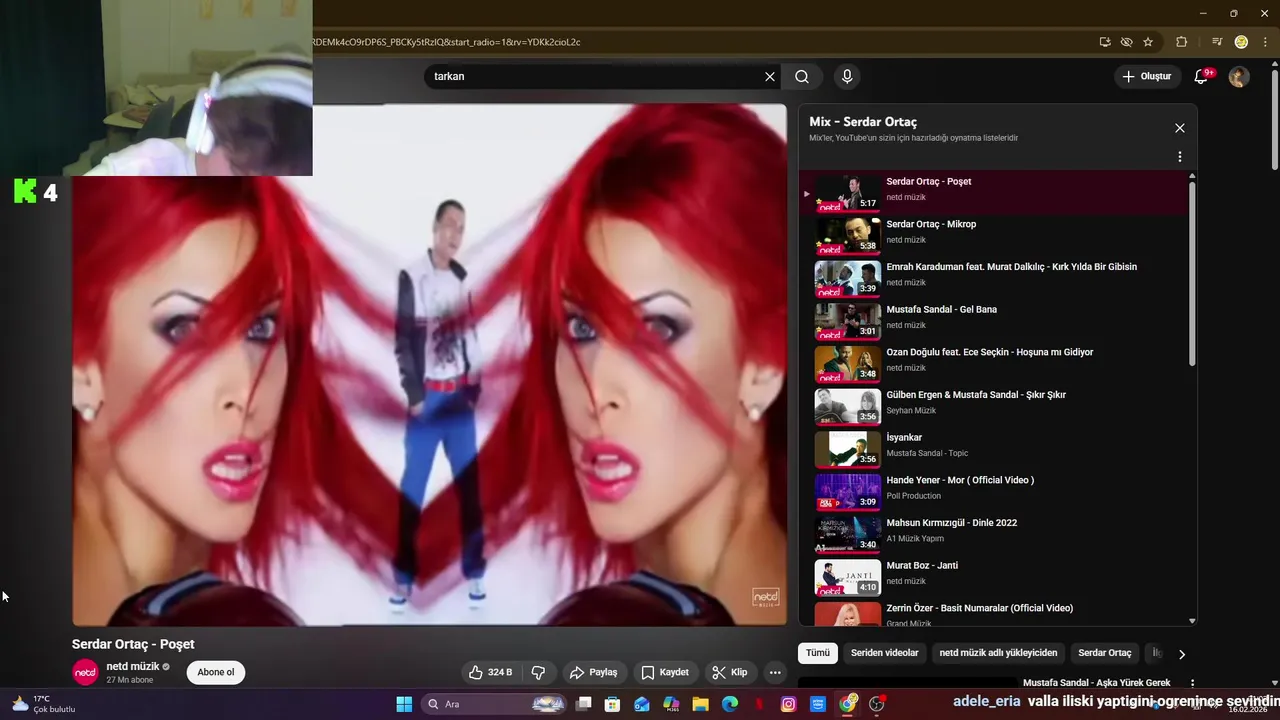
Task: Click inside the tarkan search field
Action: 596,76
